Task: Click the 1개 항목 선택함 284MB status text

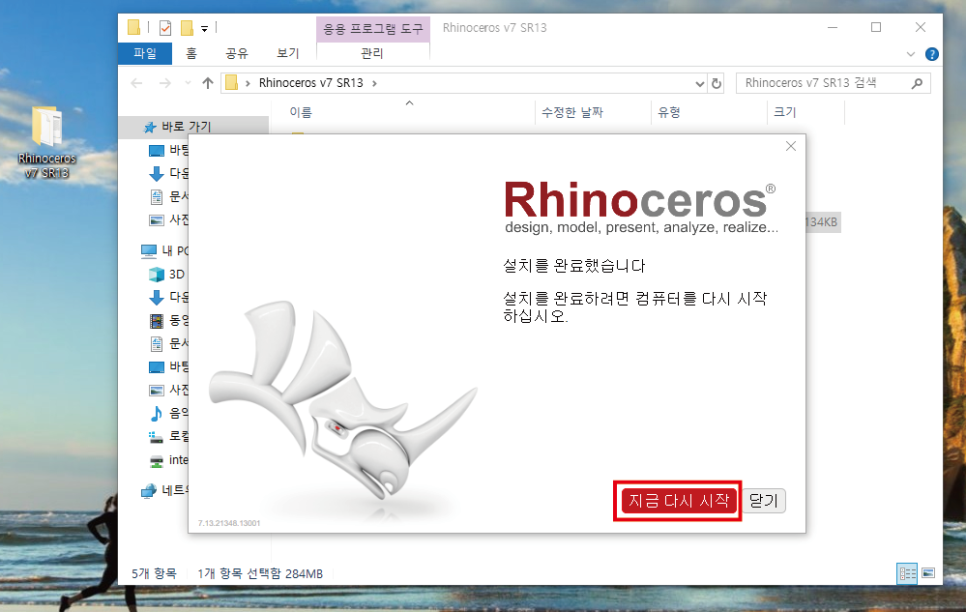Action: 260,574
